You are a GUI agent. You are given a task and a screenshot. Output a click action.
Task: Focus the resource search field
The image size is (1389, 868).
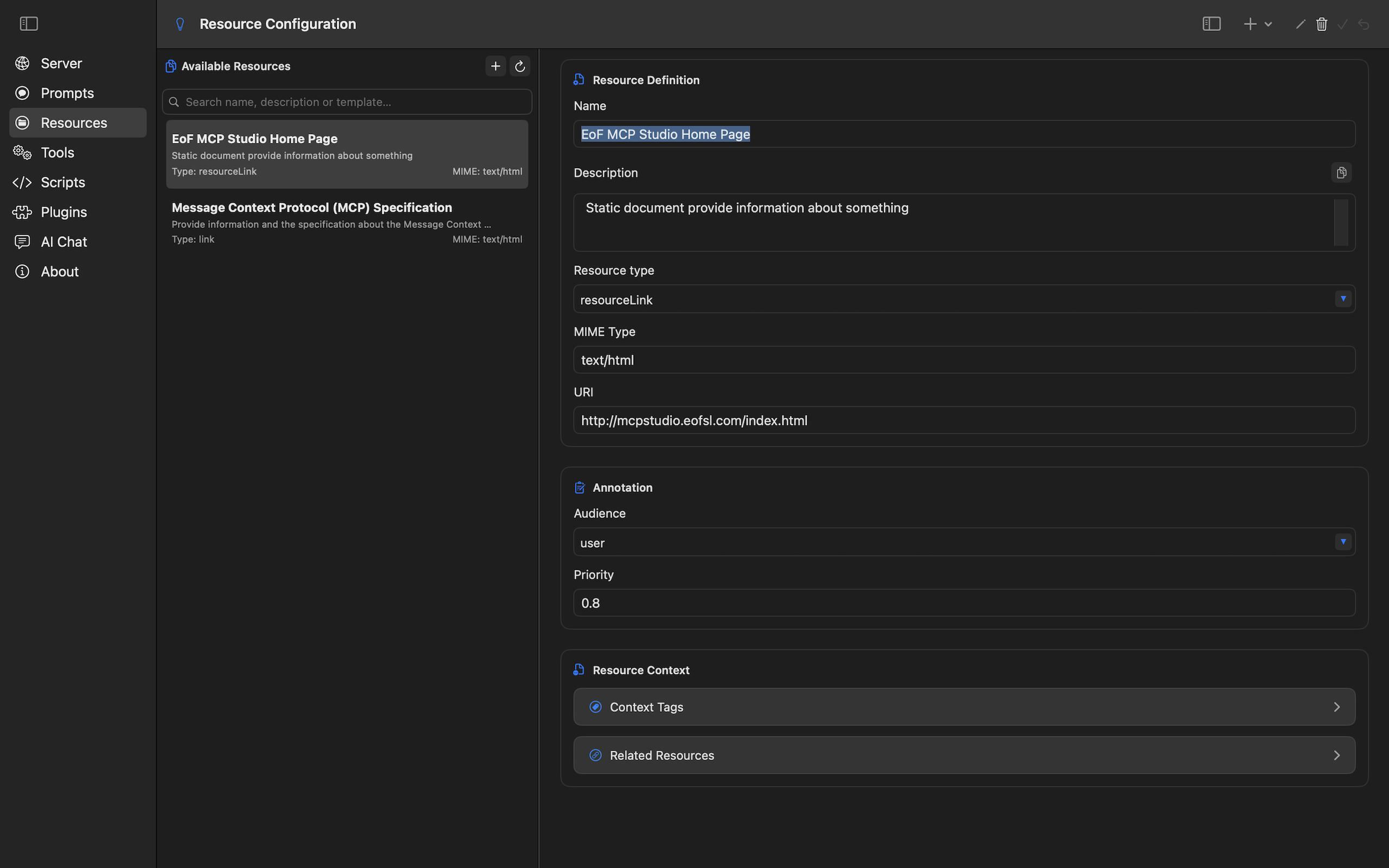[x=347, y=102]
